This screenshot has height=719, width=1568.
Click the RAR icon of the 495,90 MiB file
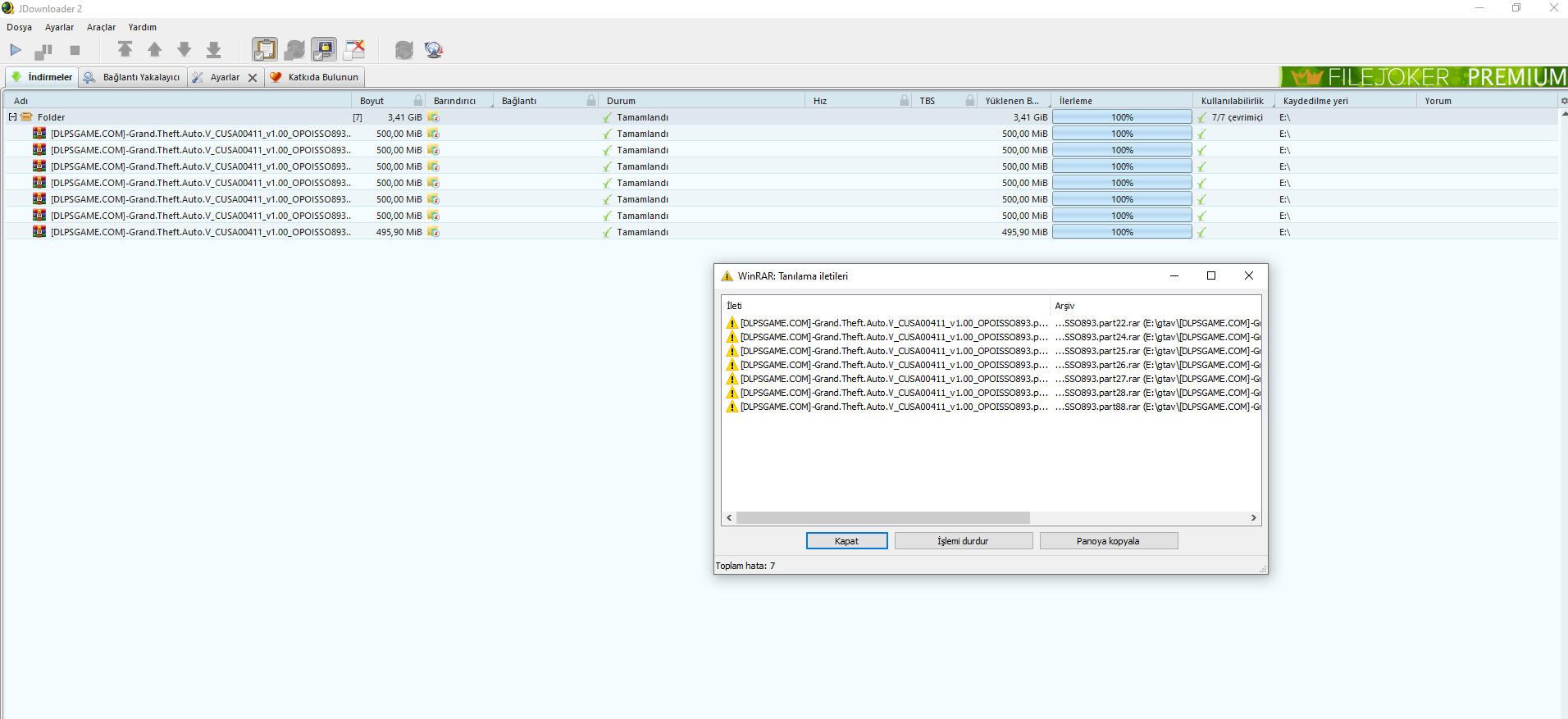tap(39, 231)
